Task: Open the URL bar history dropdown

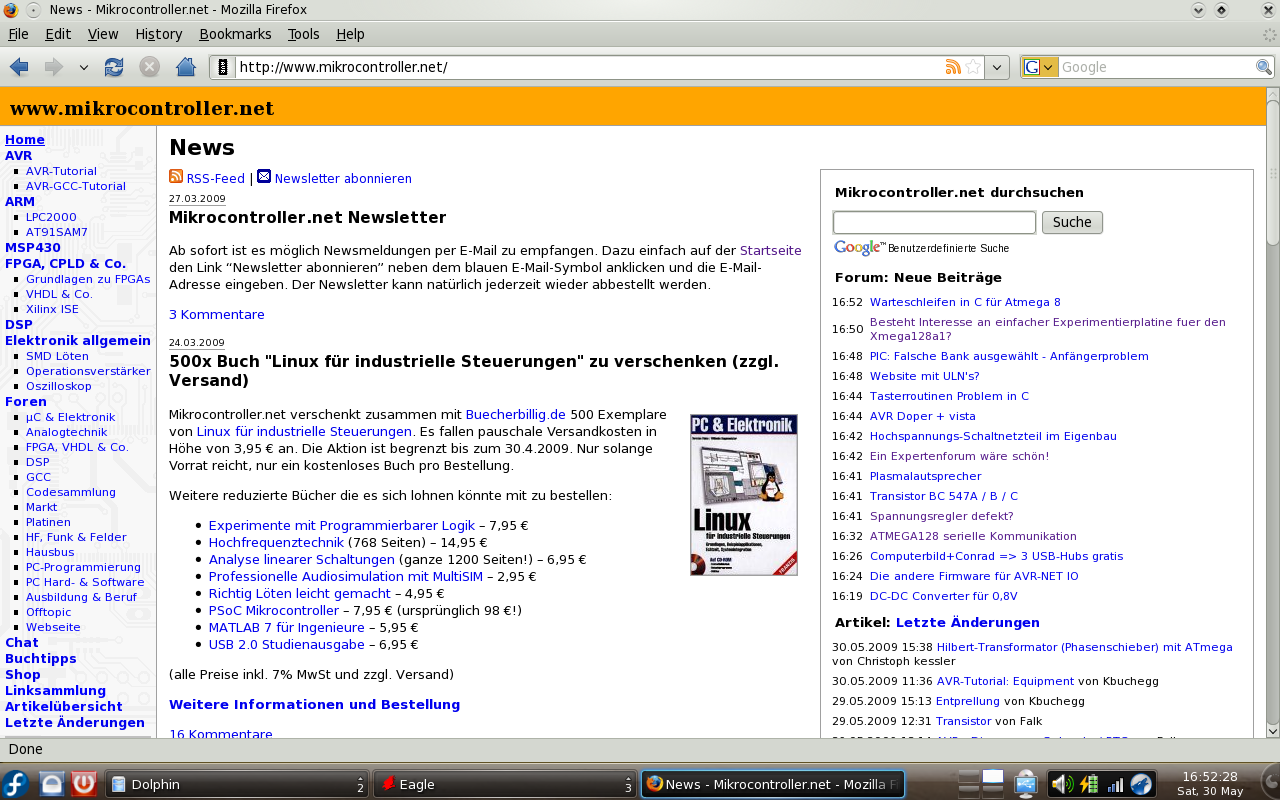Action: click(x=997, y=67)
